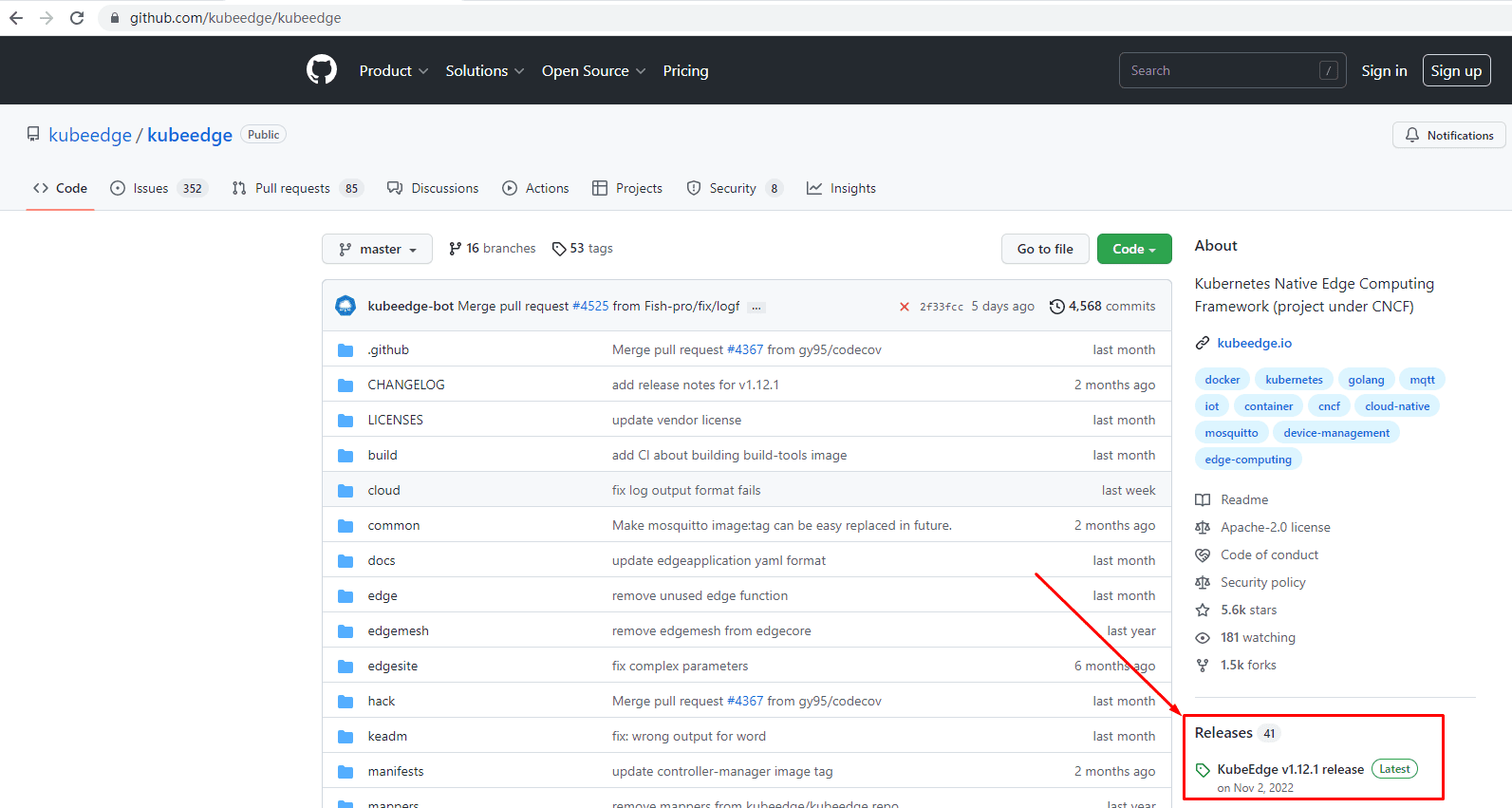Open the Pricing page

[x=685, y=71]
